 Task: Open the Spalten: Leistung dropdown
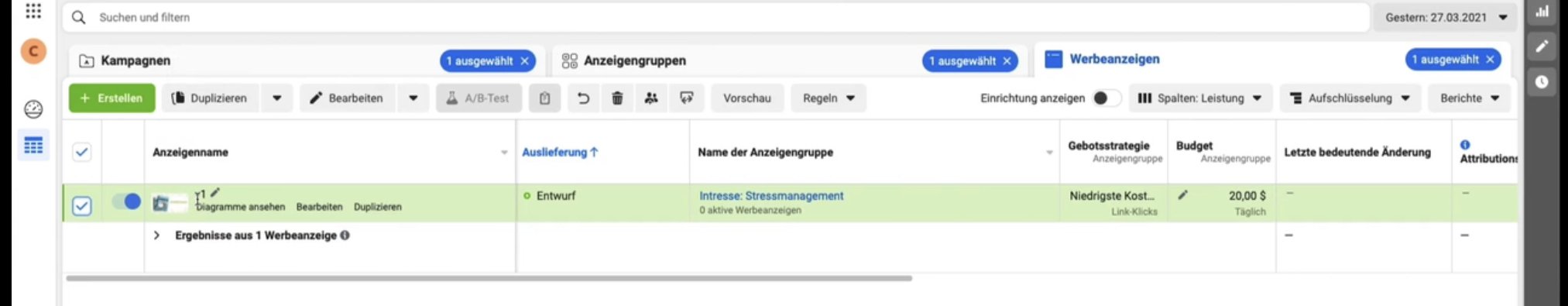1199,98
